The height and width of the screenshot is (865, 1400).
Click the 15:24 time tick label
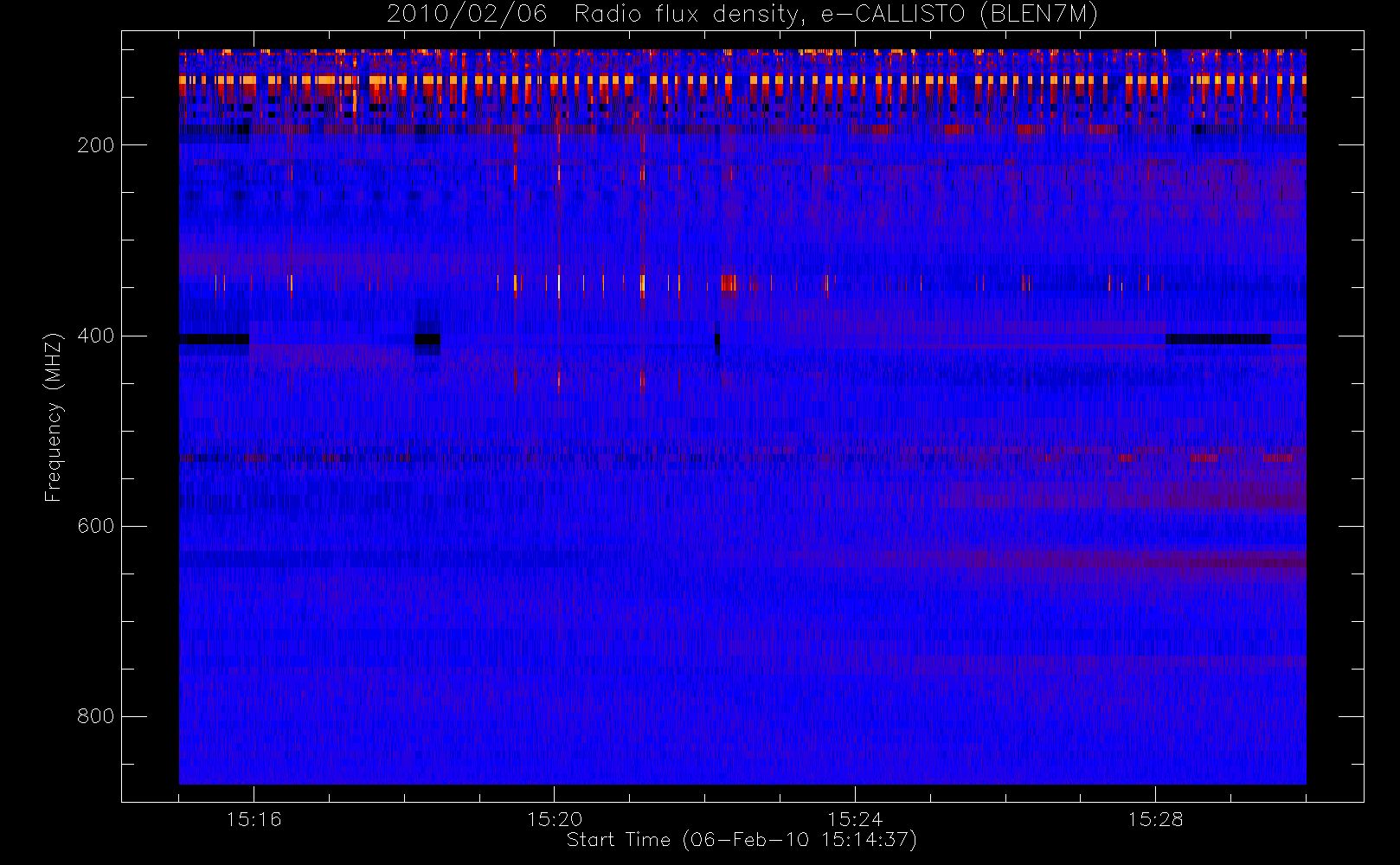point(855,819)
